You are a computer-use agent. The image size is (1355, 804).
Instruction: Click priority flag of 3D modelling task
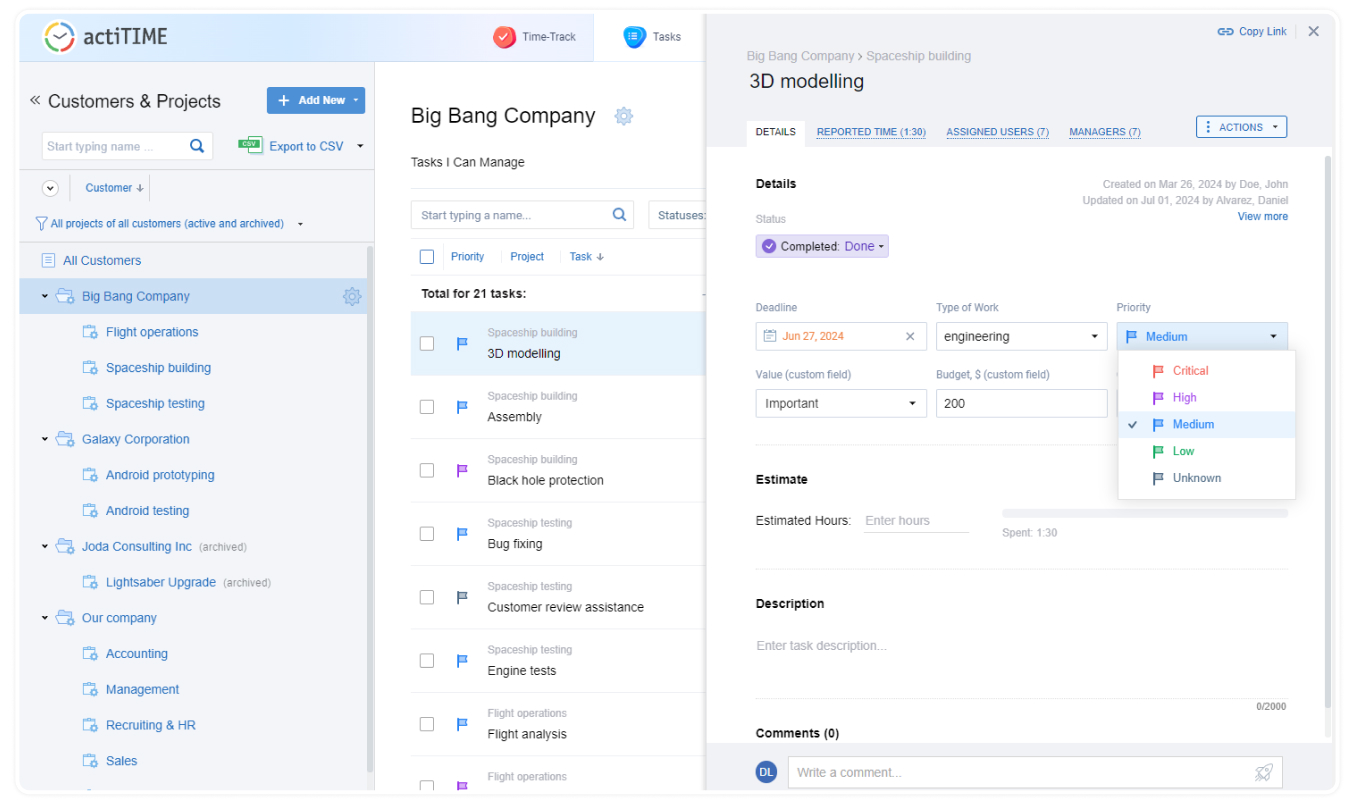pyautogui.click(x=462, y=343)
